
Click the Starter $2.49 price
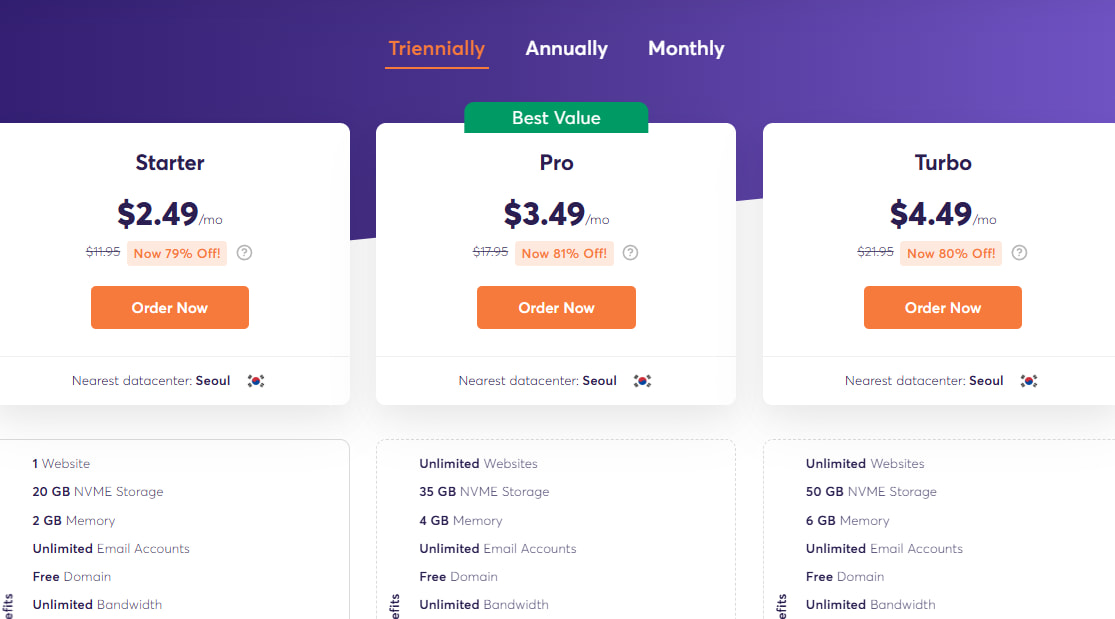tap(159, 214)
